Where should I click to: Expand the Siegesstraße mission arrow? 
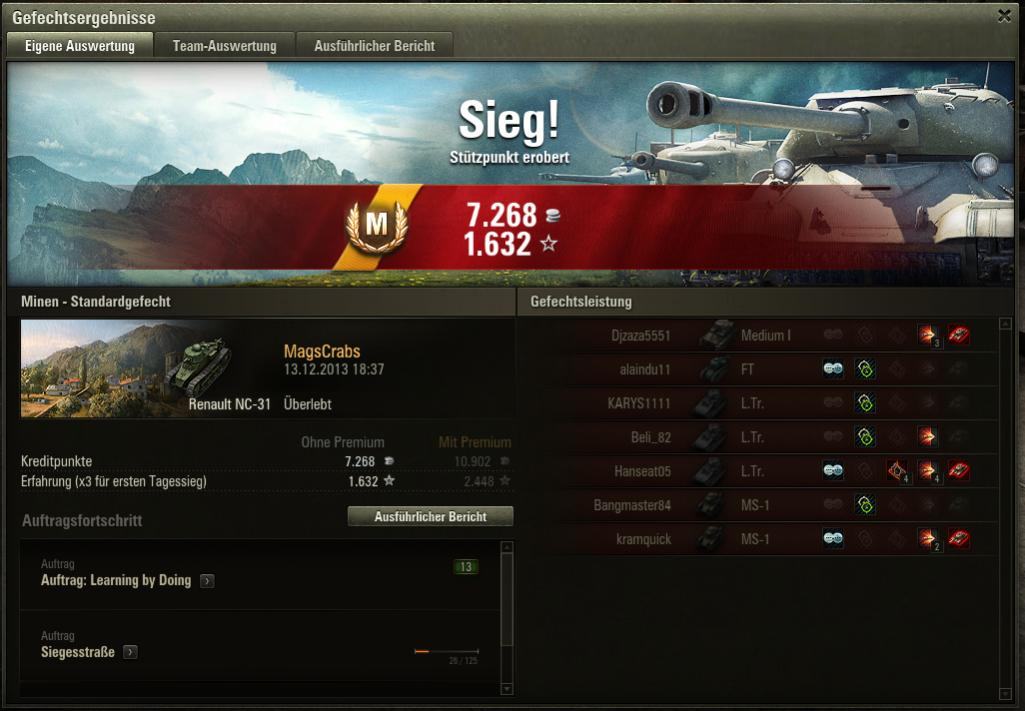pyautogui.click(x=131, y=652)
